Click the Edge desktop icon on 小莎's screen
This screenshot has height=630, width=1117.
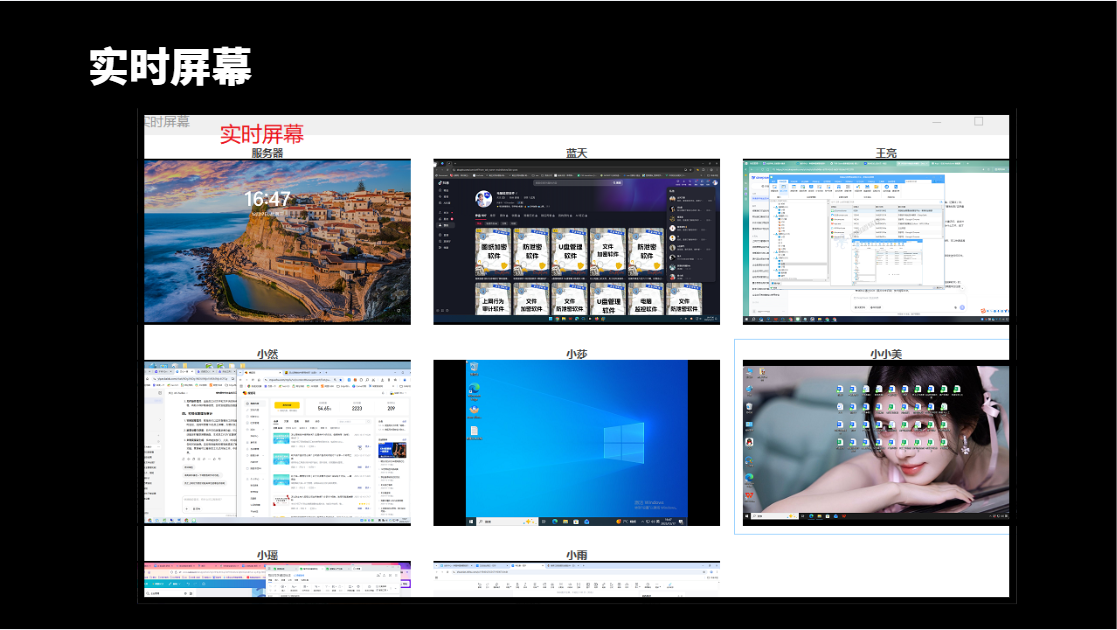pyautogui.click(x=474, y=390)
